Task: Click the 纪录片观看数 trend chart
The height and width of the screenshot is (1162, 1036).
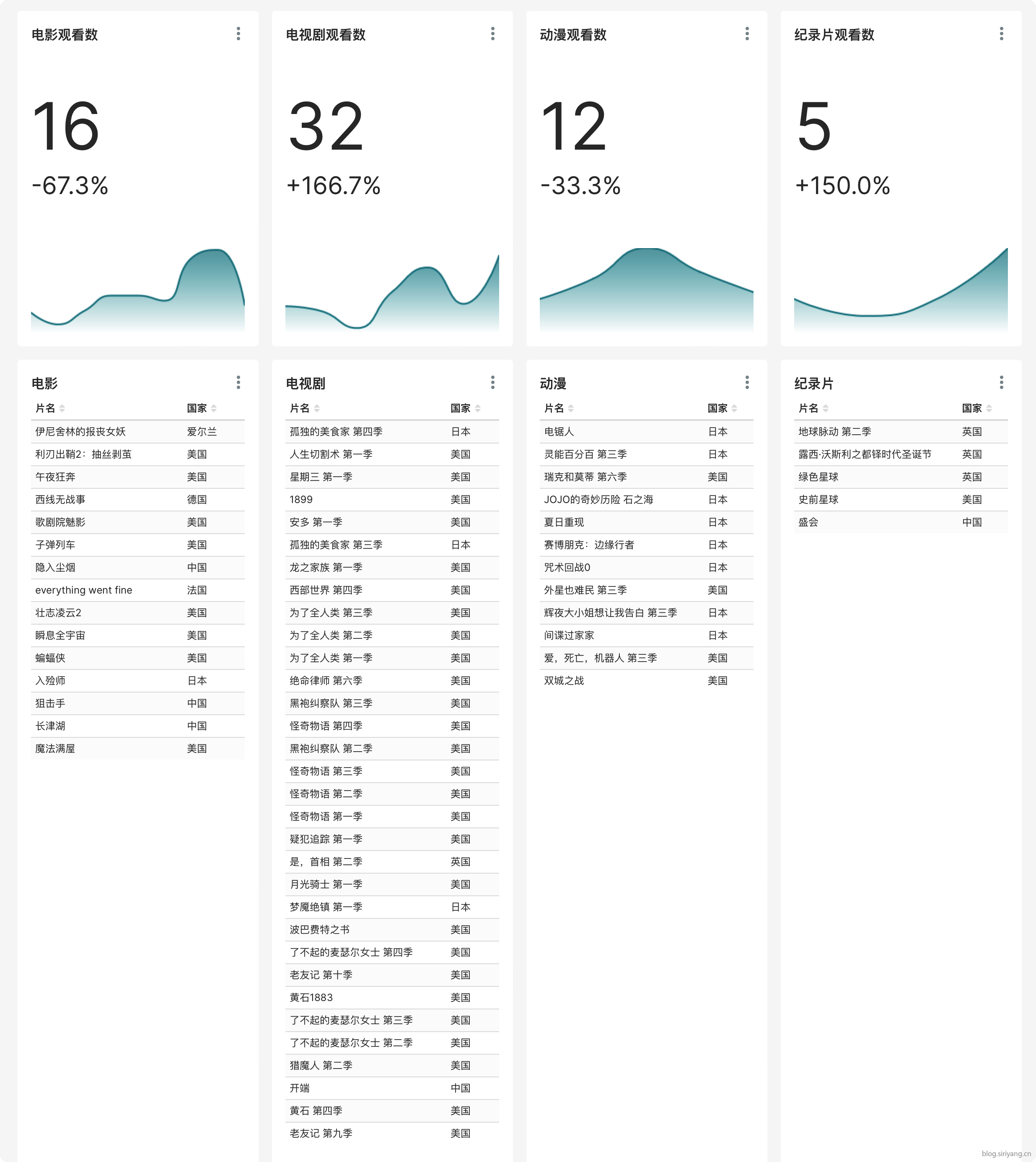Action: [x=901, y=290]
